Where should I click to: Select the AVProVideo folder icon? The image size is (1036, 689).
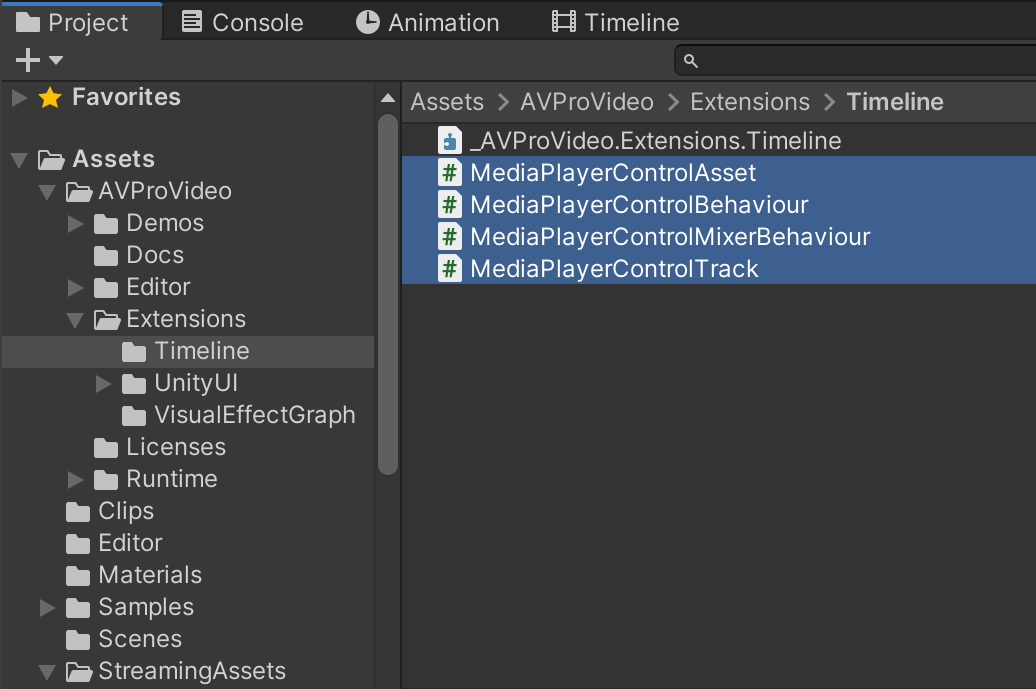point(79,192)
